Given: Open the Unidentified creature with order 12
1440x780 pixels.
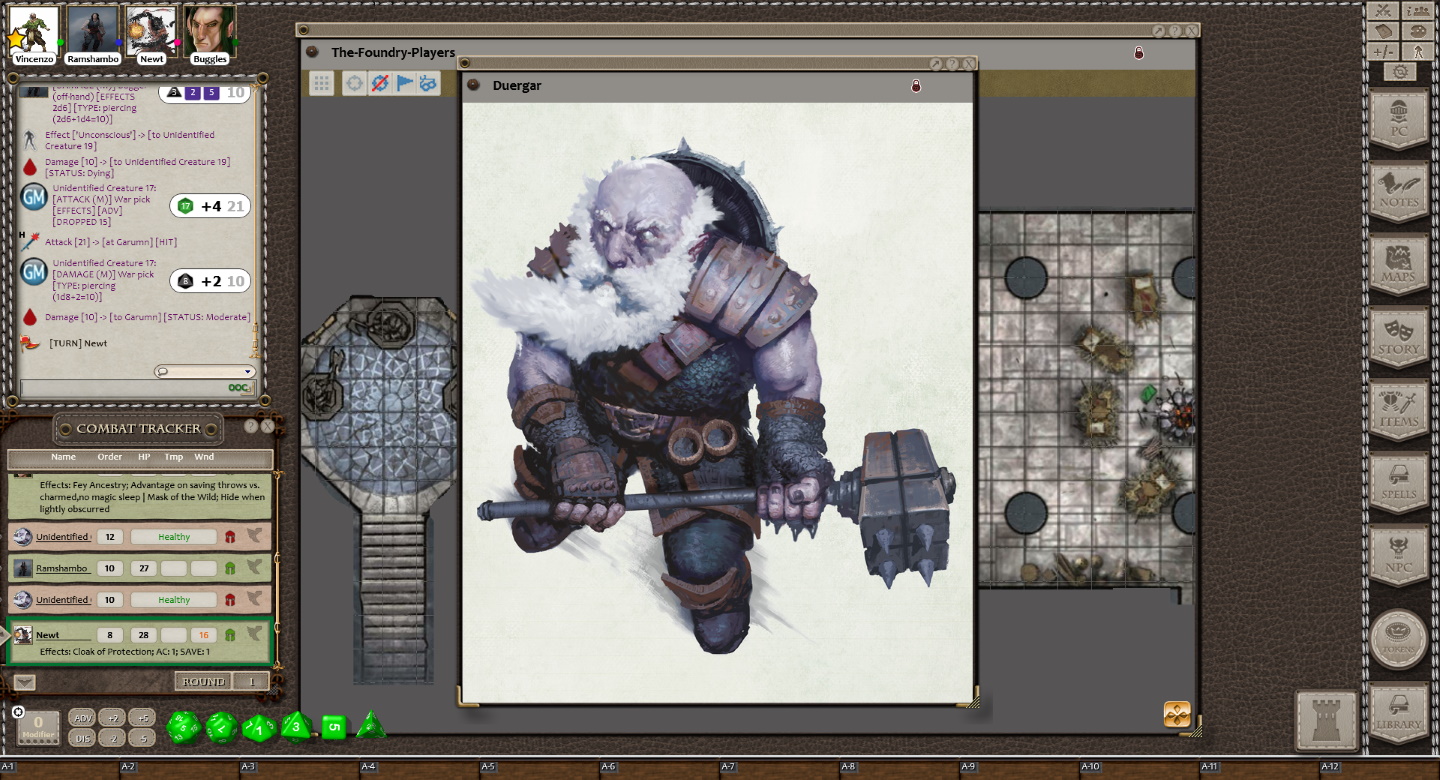Looking at the screenshot, I should click(62, 537).
